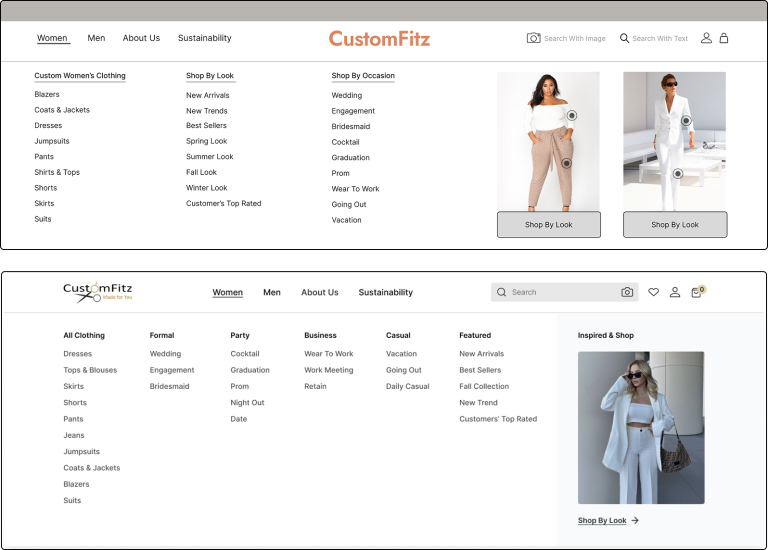Click the camera icon inside the Search bar
Image resolution: width=768 pixels, height=550 pixels.
[627, 292]
